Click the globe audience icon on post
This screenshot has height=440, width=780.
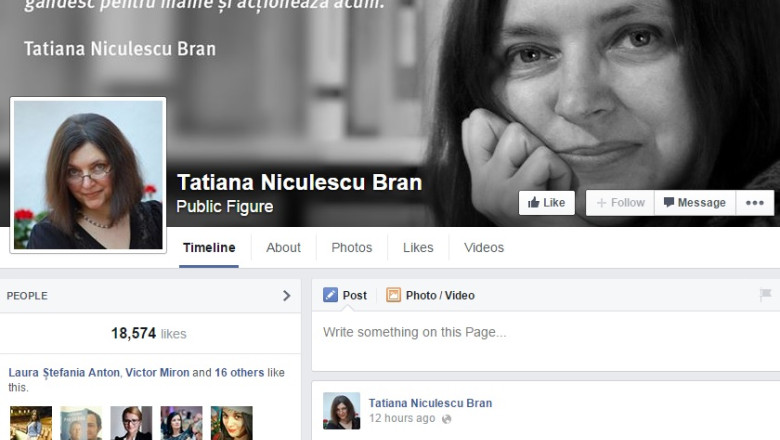tap(446, 419)
